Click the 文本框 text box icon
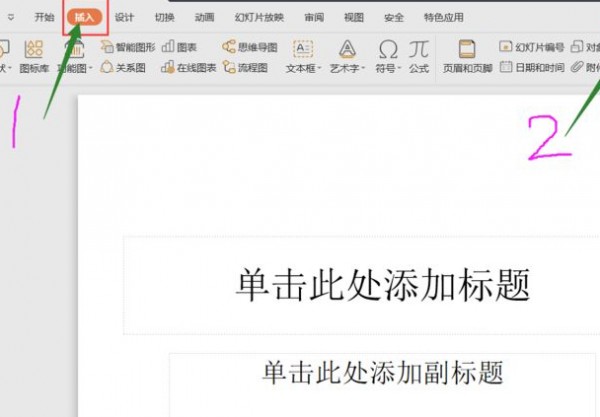Image resolution: width=600 pixels, height=417 pixels. coord(303,50)
